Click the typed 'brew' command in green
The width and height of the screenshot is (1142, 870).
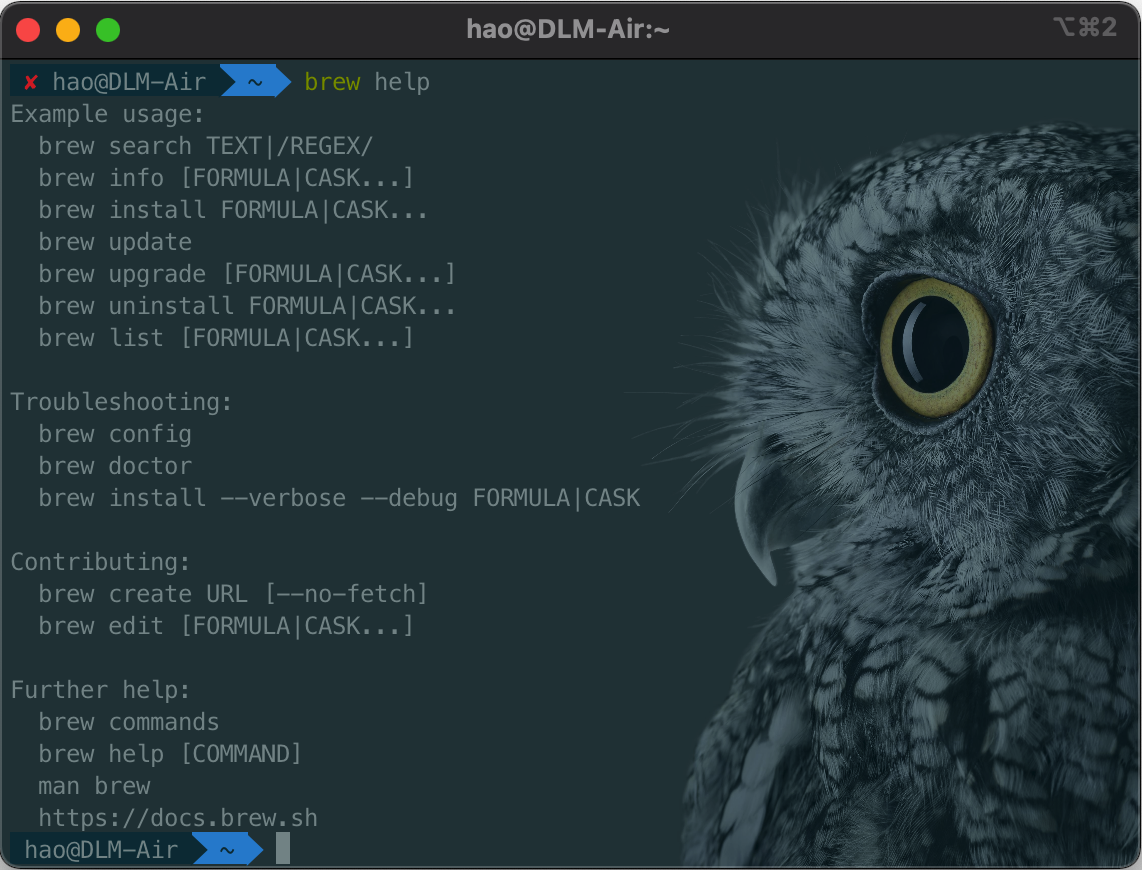pos(332,82)
